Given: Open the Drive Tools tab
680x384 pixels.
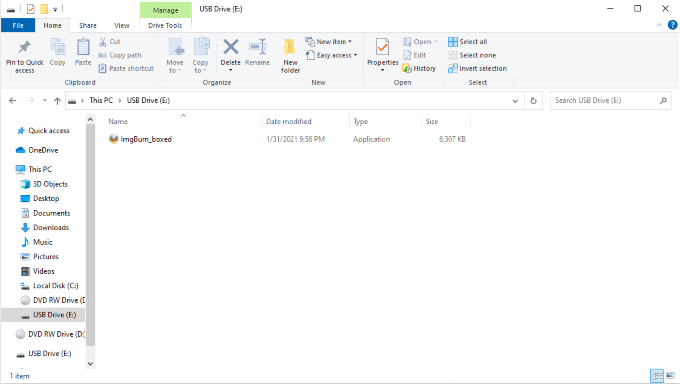Looking at the screenshot, I should tap(165, 26).
